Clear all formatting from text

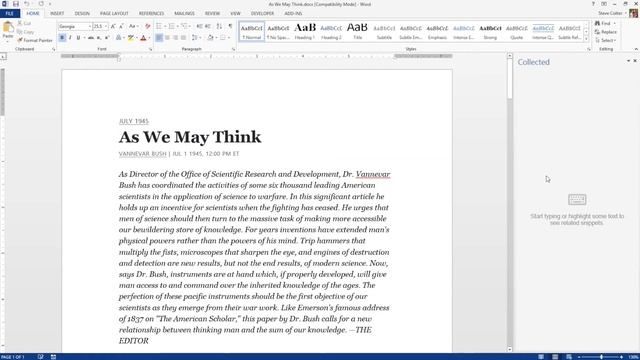click(x=148, y=26)
